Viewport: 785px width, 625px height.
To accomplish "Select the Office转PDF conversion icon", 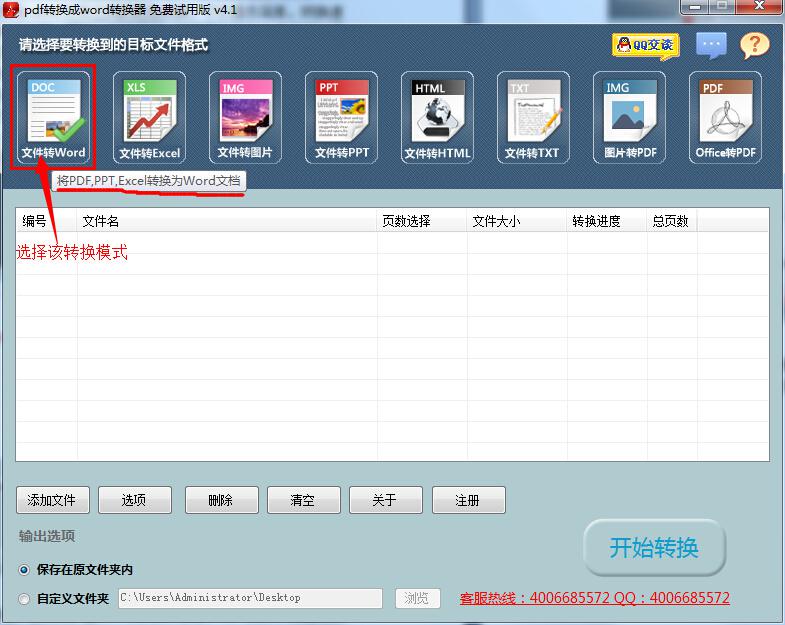I will click(x=725, y=117).
